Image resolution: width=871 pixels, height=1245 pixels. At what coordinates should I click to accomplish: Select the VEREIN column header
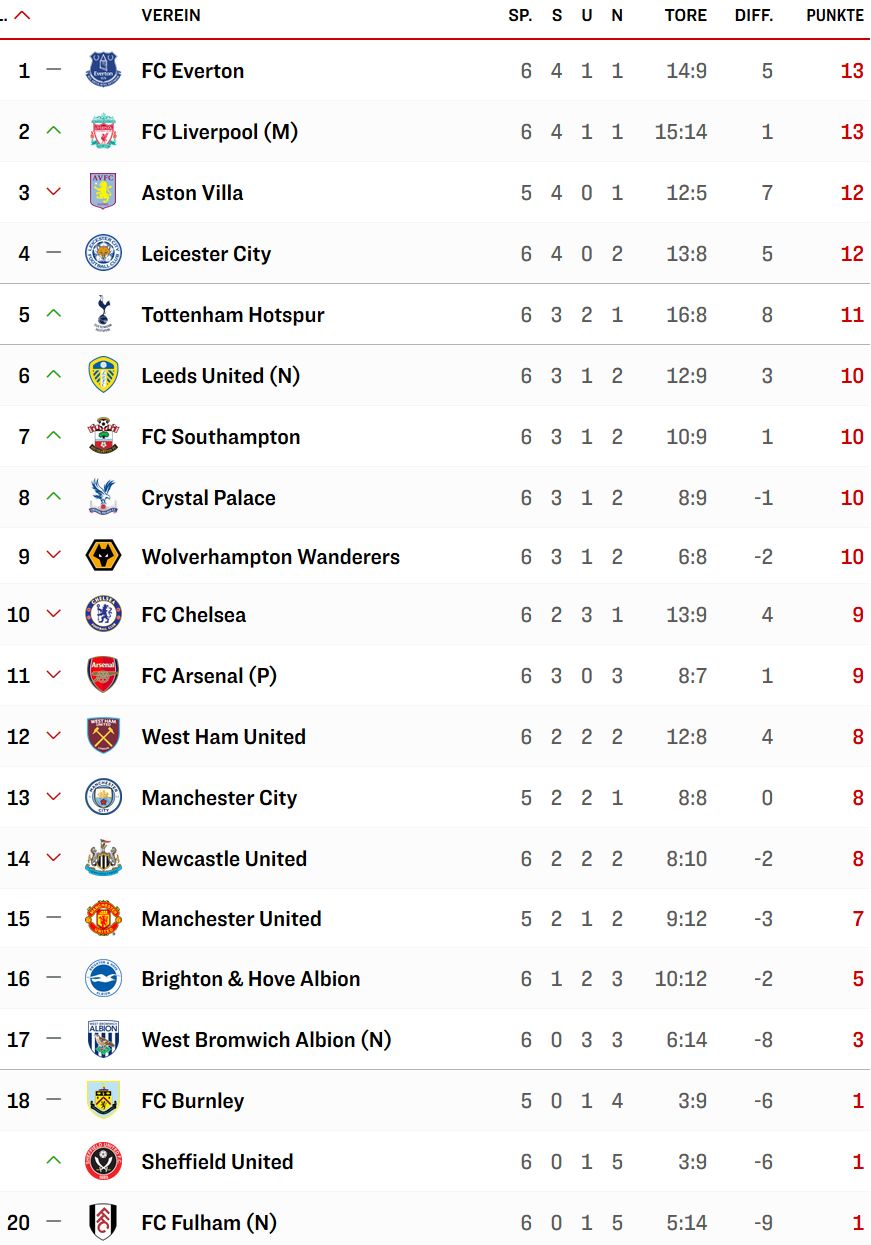[171, 16]
